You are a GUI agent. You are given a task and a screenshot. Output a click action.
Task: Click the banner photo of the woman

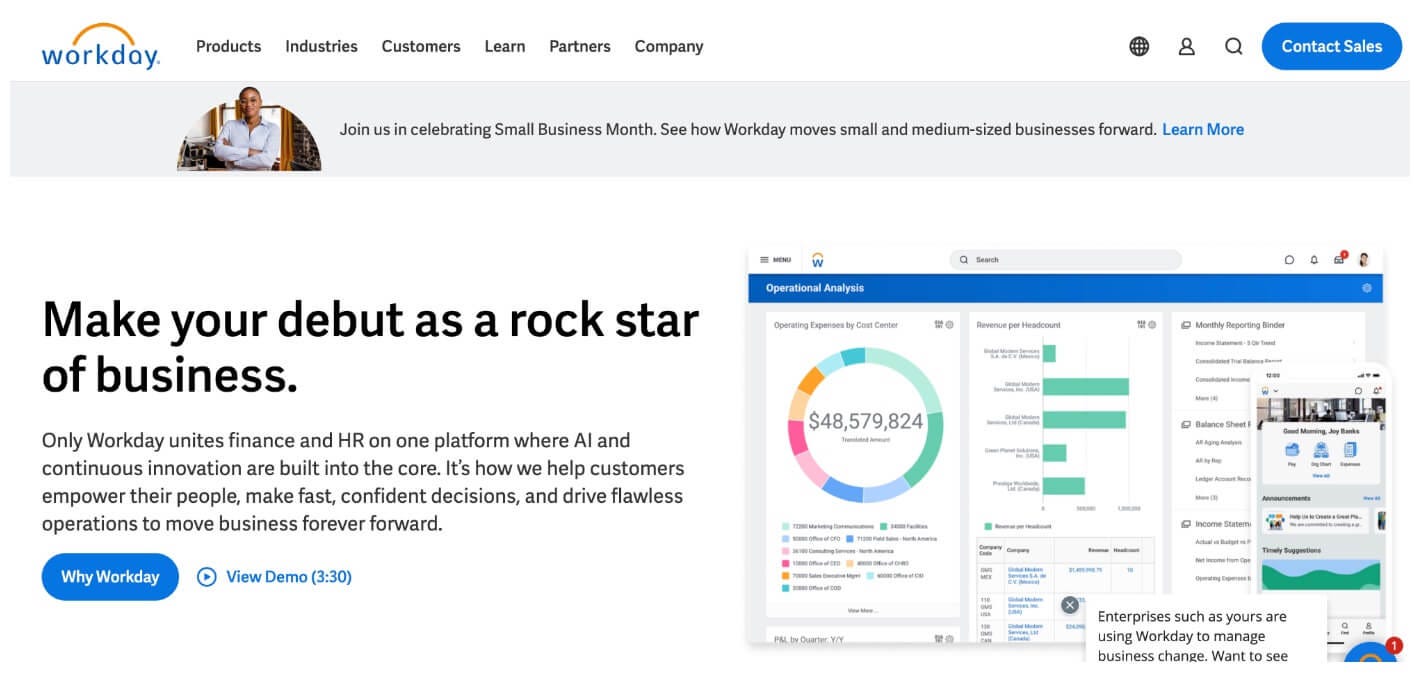(x=249, y=128)
